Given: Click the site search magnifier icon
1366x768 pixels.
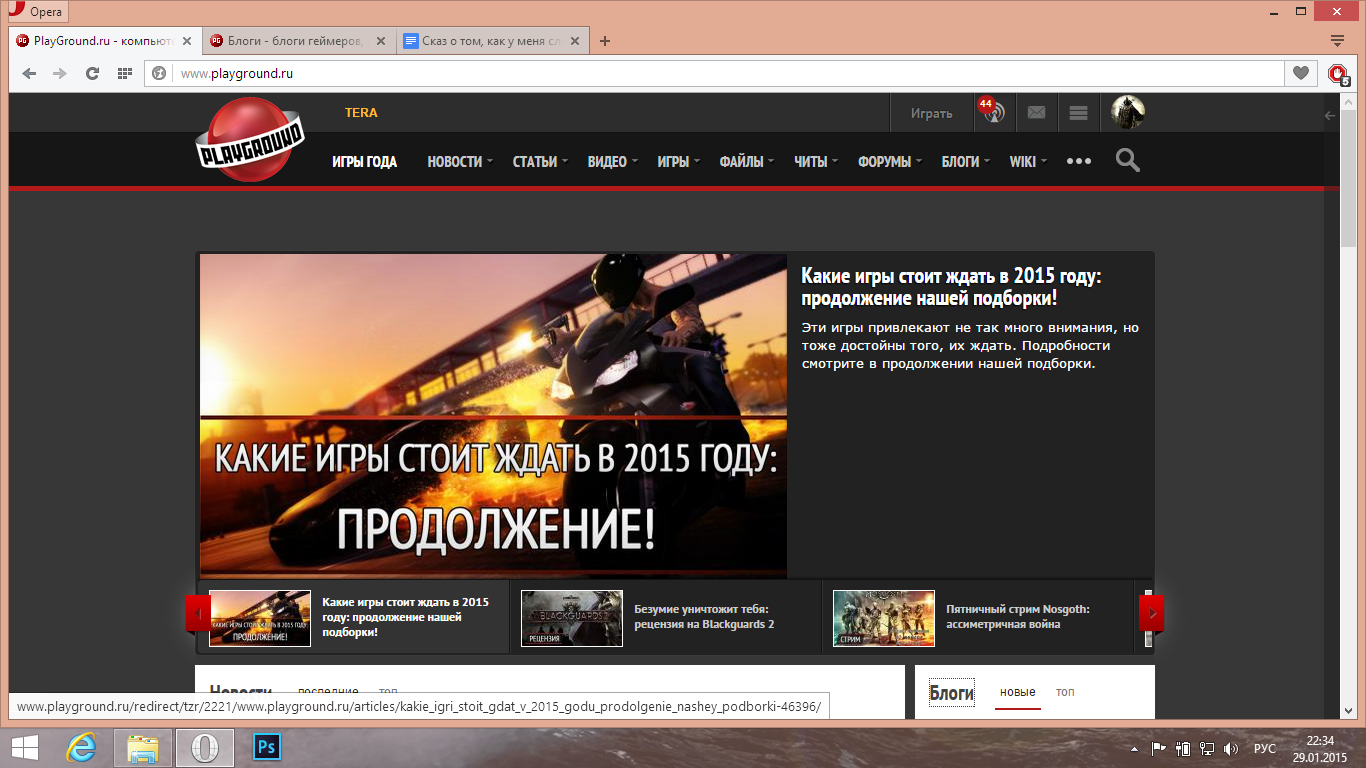Looking at the screenshot, I should (1127, 160).
